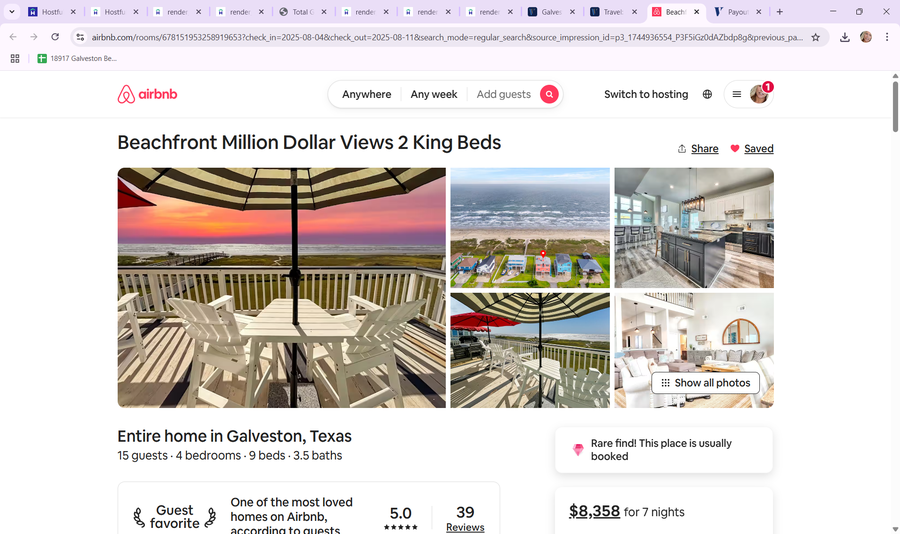Open the 39 Reviews link
This screenshot has height=534, width=900.
coord(465,527)
